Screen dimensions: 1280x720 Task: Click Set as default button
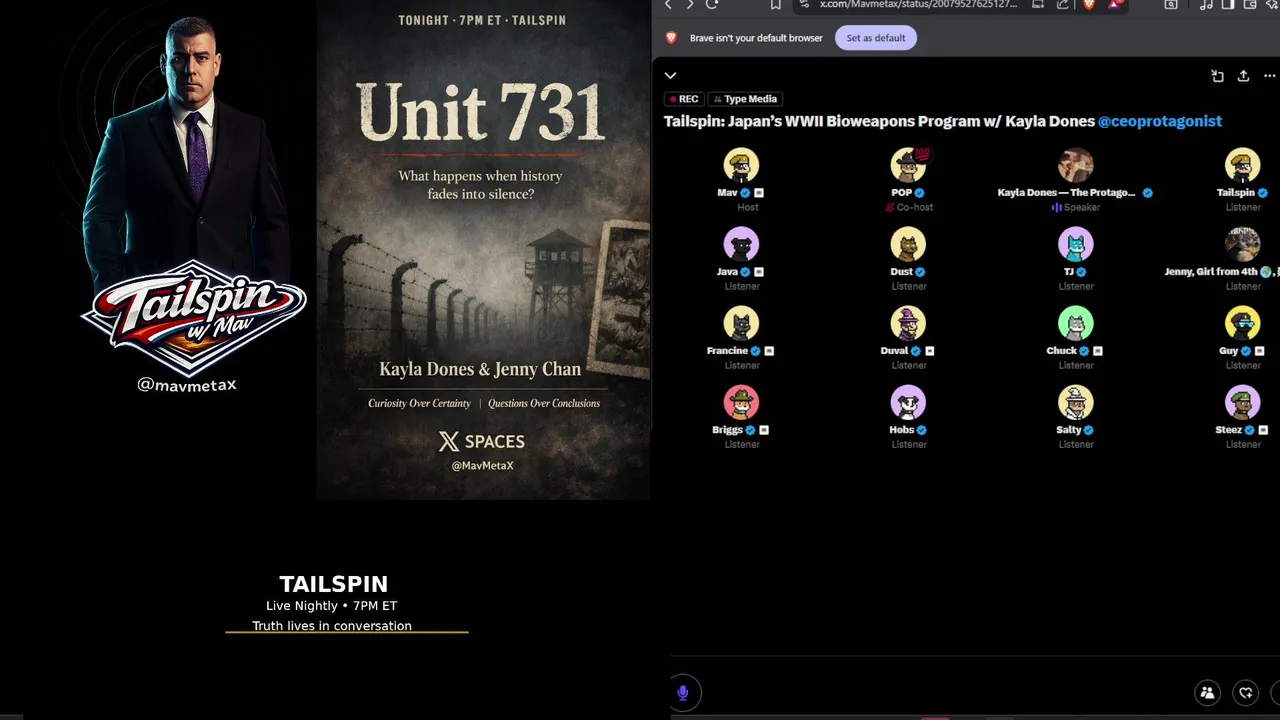[876, 38]
